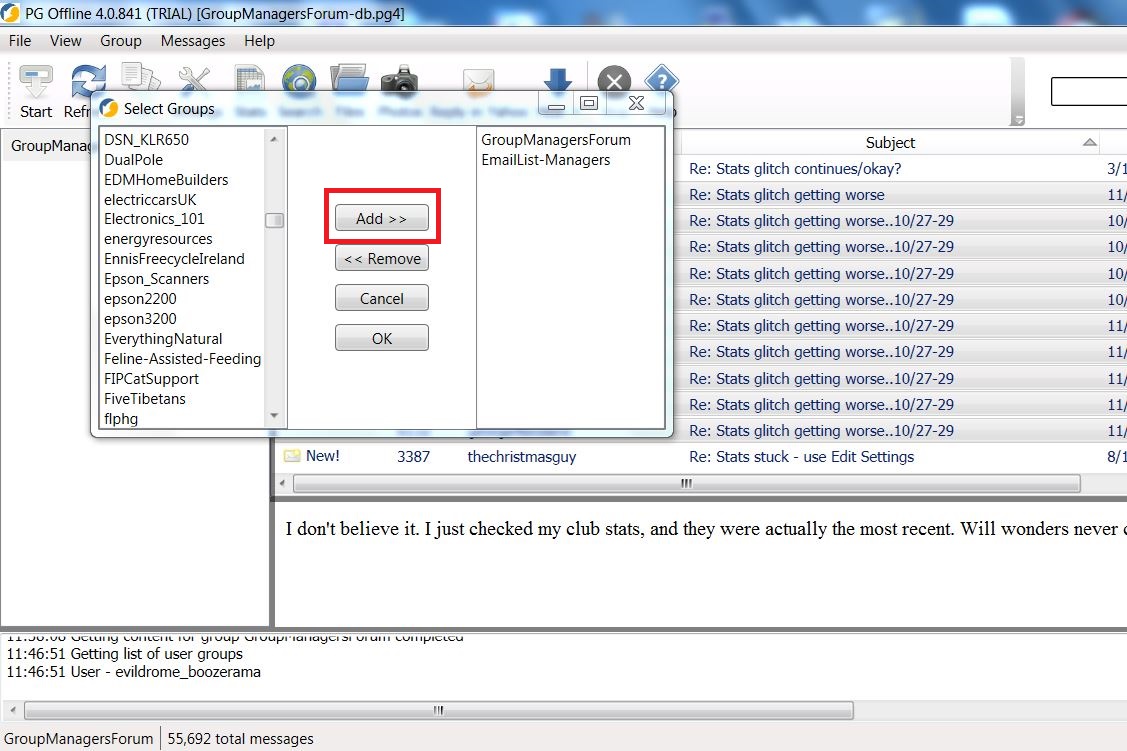Select Epson_Scanners group

click(x=157, y=279)
